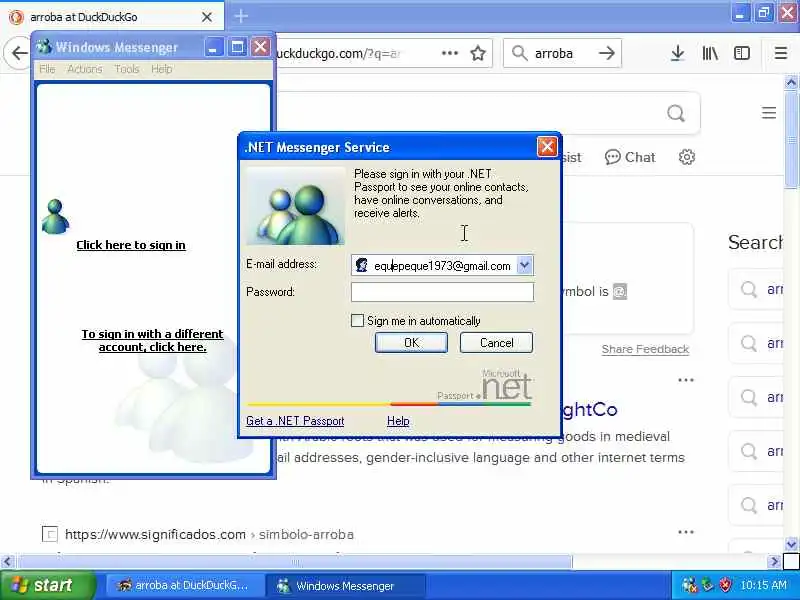Click the 'Click here to sign in' link
This screenshot has width=800, height=600.
[131, 245]
